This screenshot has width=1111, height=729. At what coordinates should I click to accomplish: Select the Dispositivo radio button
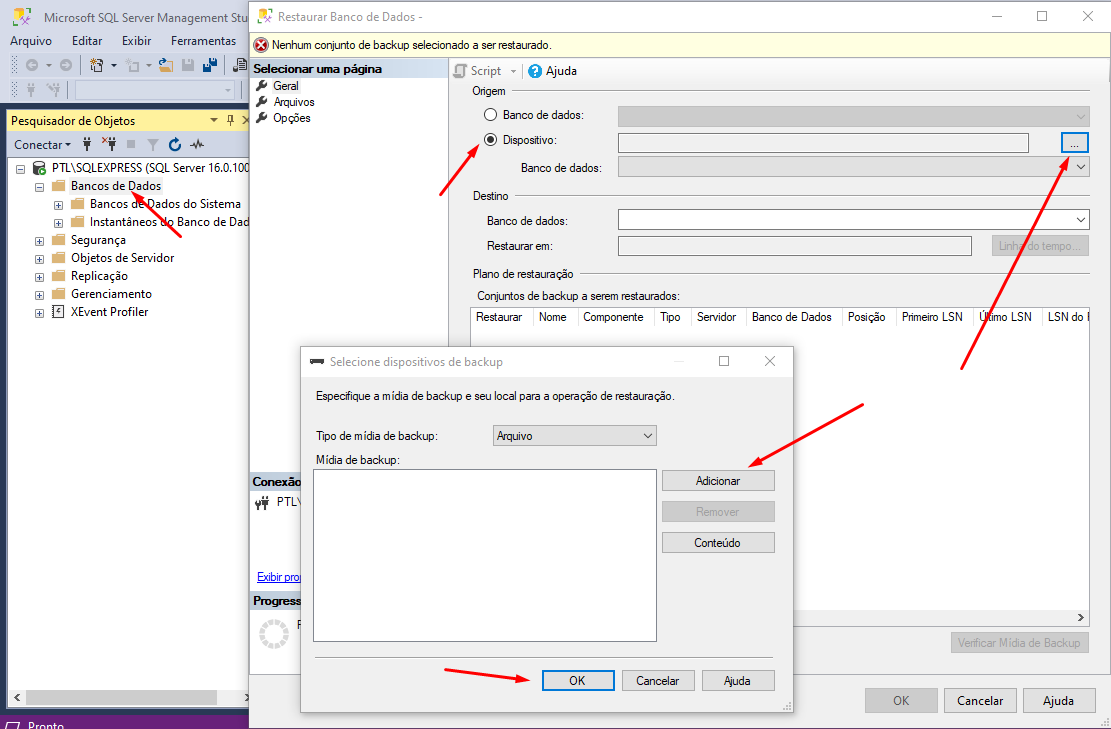point(490,140)
